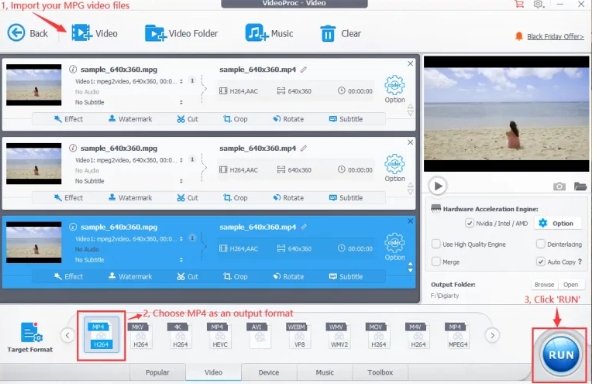Switch to Popular tab
The image size is (593, 384).
pyautogui.click(x=157, y=372)
